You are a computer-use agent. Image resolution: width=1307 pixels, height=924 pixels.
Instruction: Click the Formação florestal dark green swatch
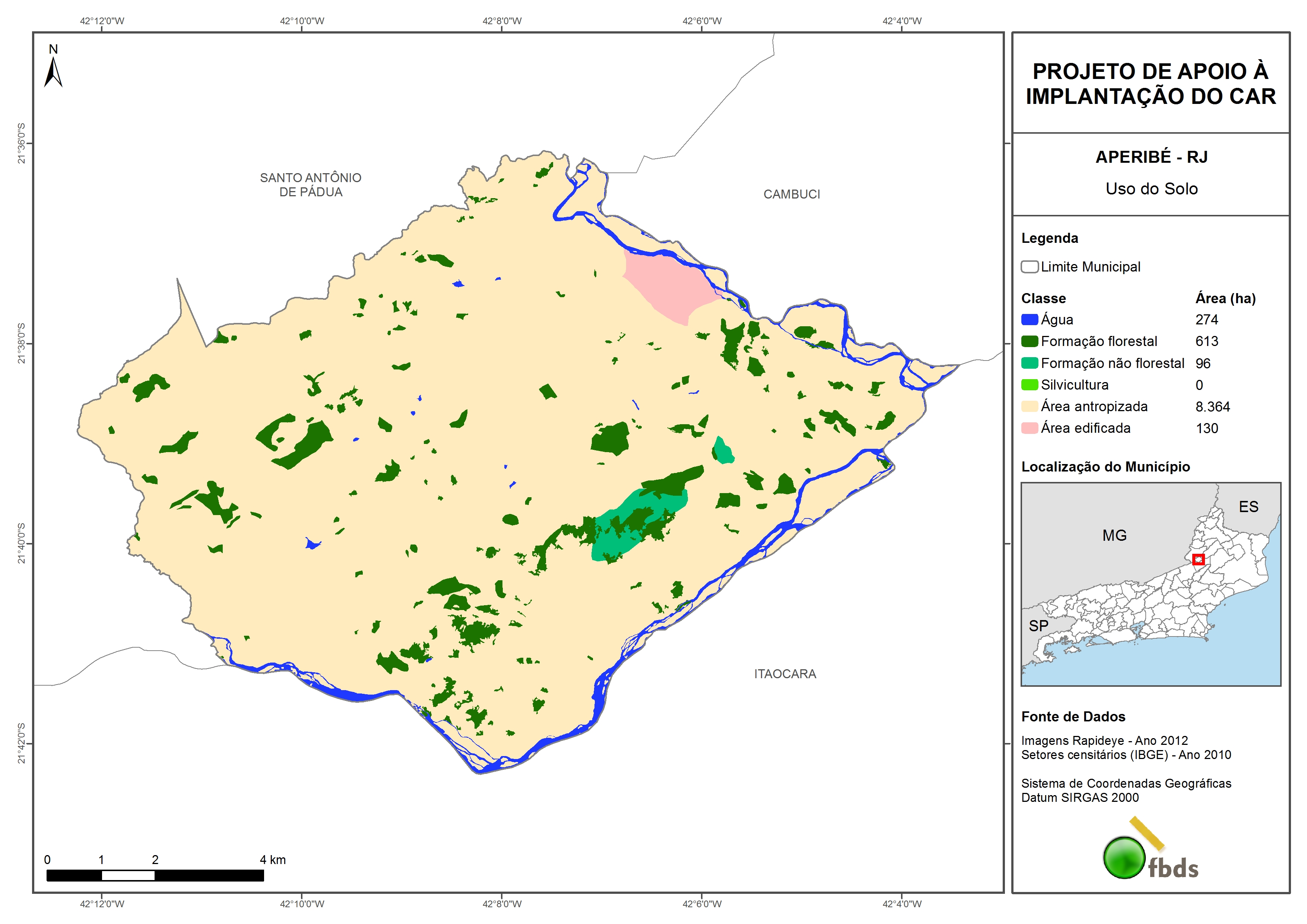coord(1029,341)
